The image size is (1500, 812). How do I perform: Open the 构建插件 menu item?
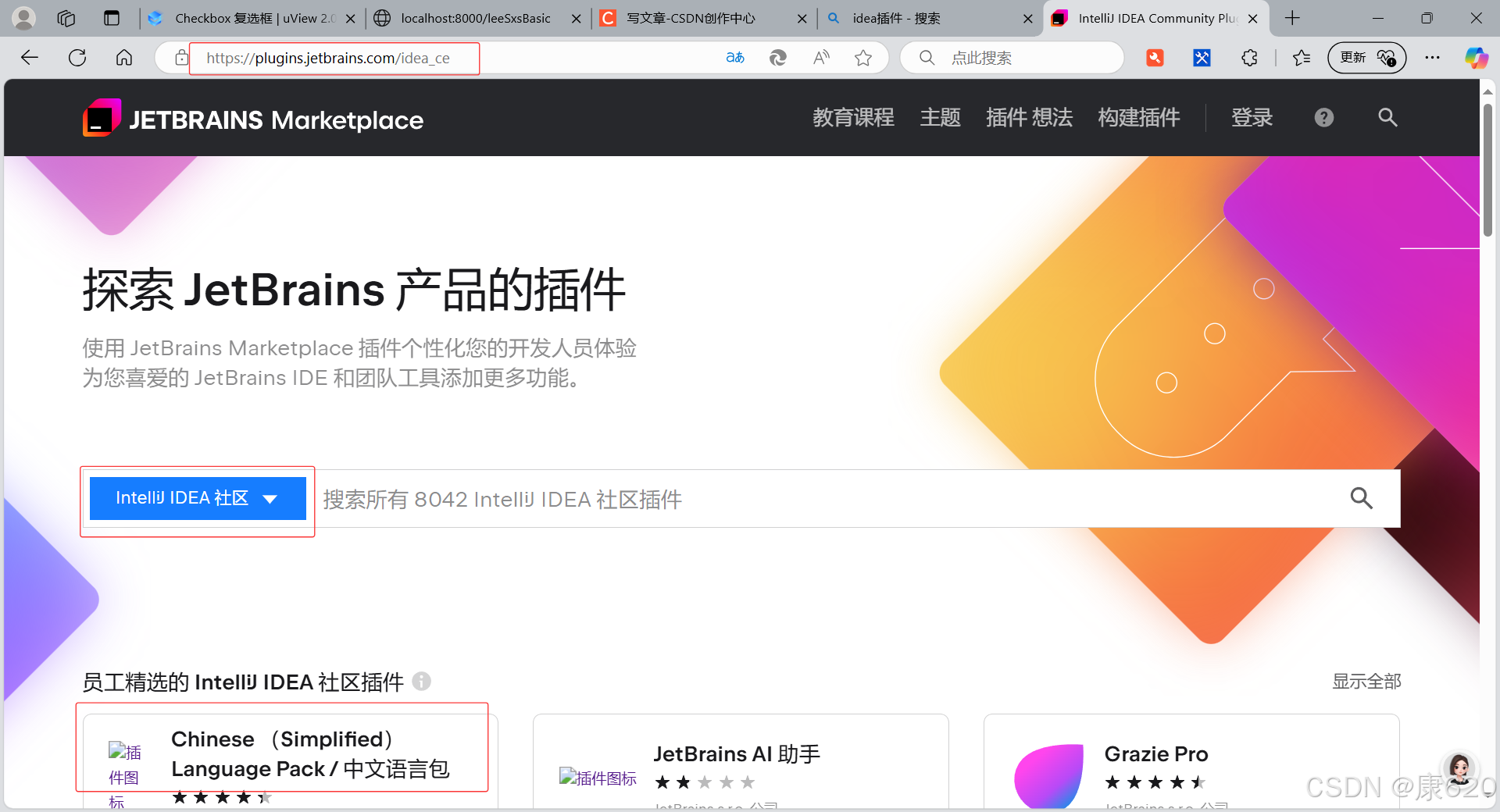(1138, 118)
